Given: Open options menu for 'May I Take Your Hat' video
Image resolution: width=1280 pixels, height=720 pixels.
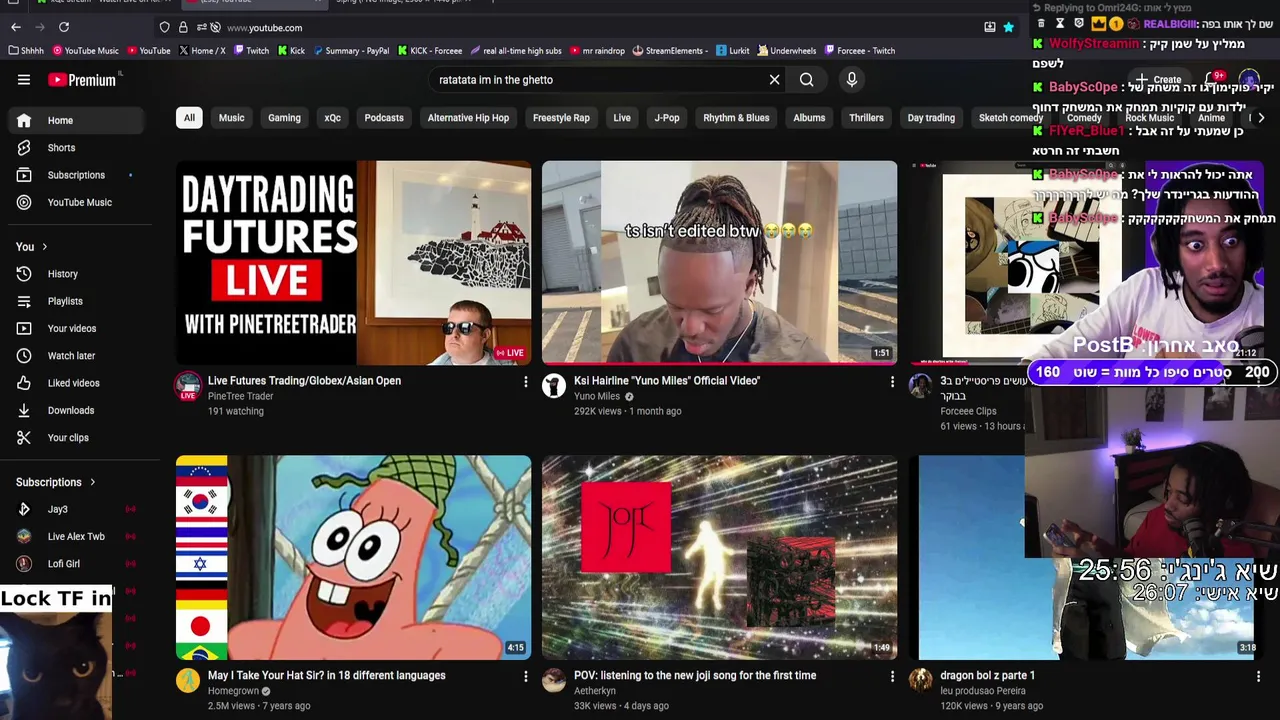Looking at the screenshot, I should 526,677.
